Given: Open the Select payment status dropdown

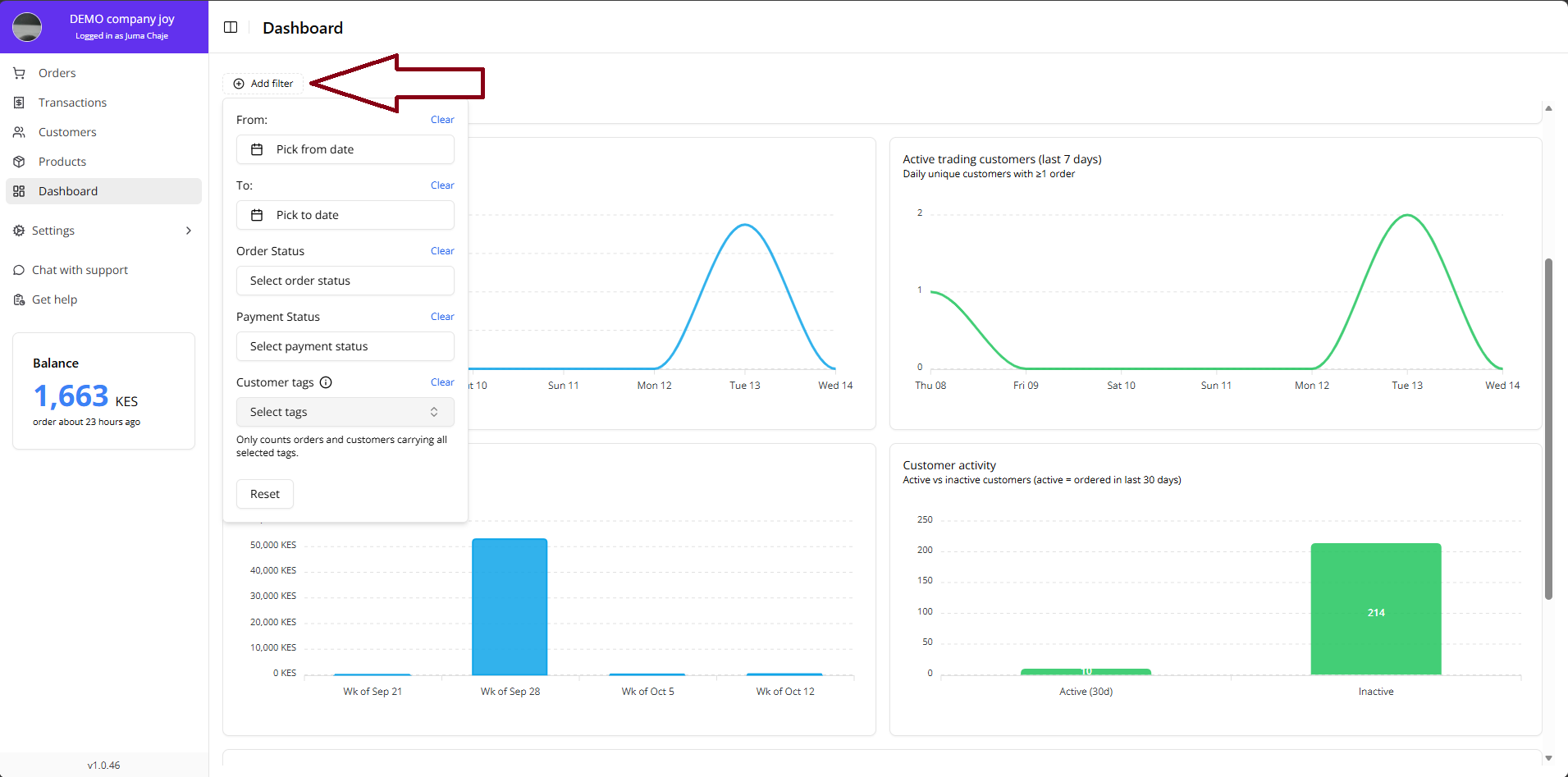Looking at the screenshot, I should coord(345,346).
